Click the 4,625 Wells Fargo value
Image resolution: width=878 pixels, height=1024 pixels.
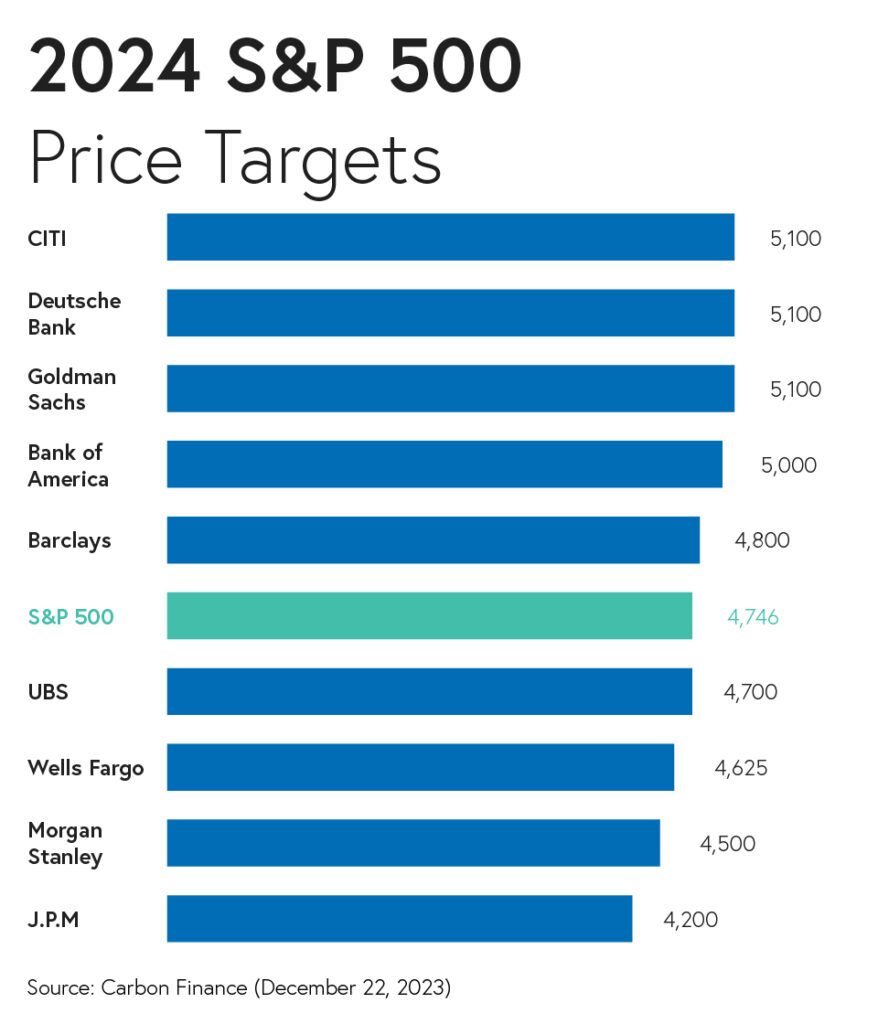(x=741, y=768)
